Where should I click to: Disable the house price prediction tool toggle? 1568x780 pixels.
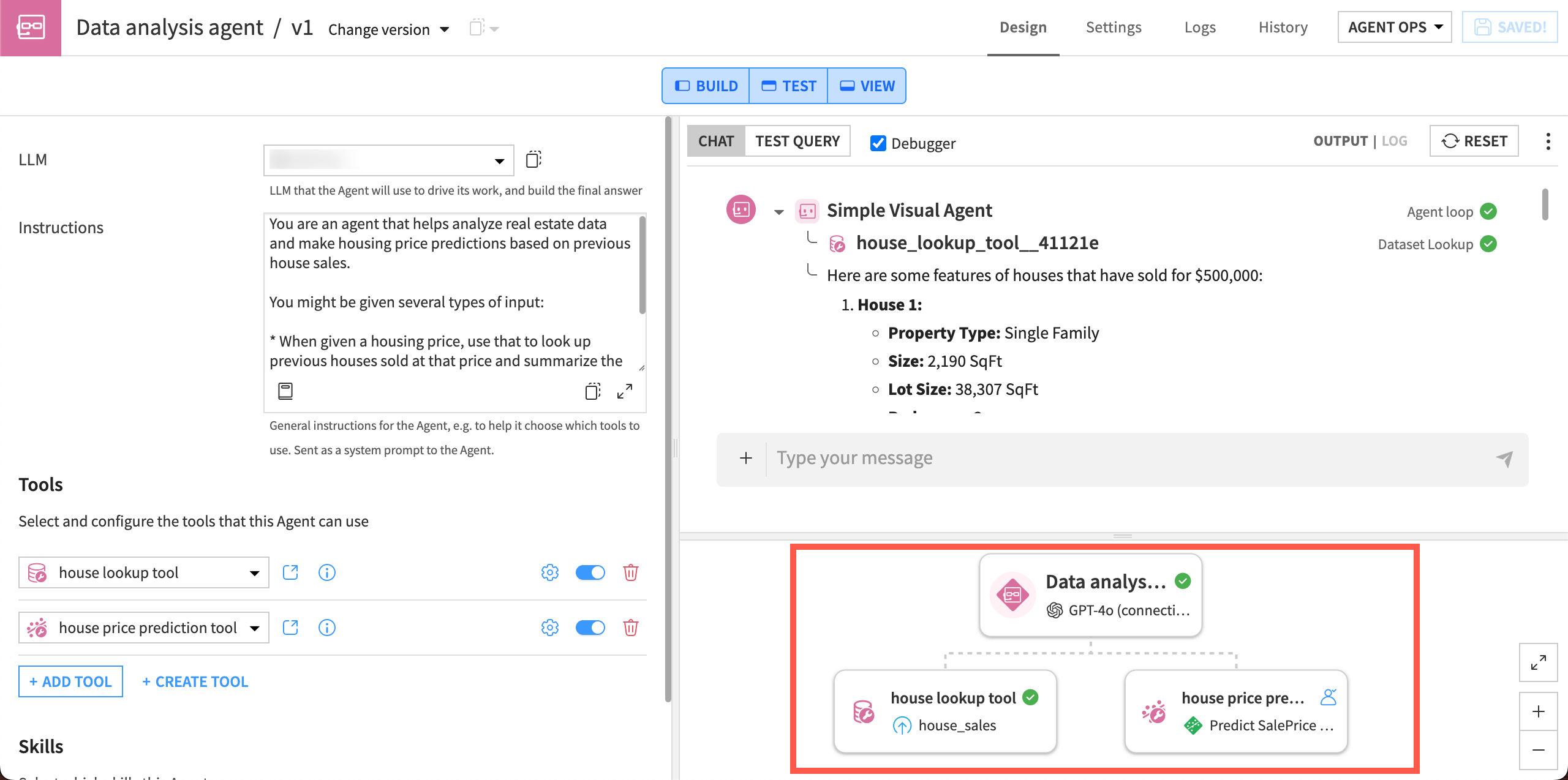pos(590,628)
